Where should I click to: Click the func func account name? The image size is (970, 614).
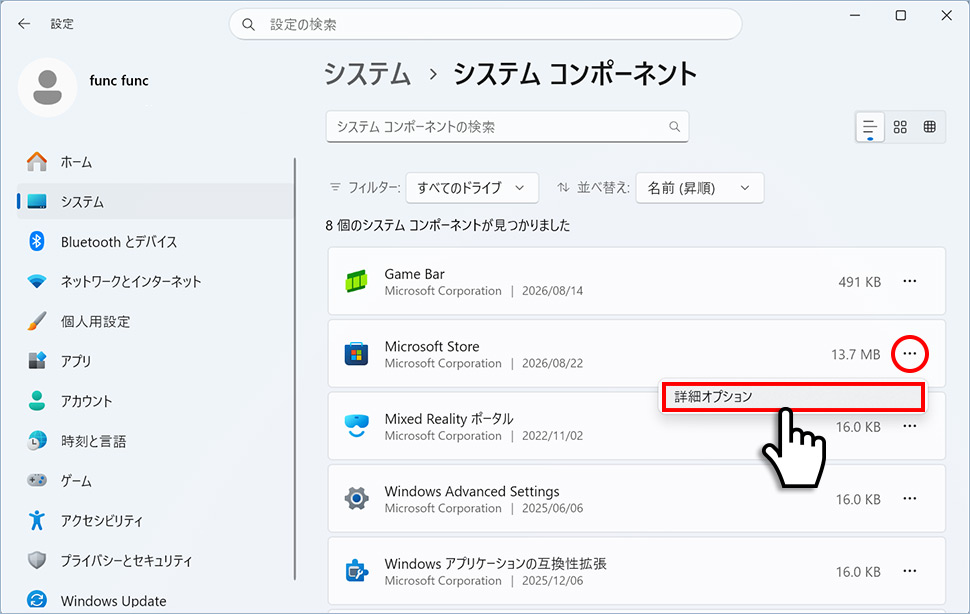pyautogui.click(x=119, y=80)
